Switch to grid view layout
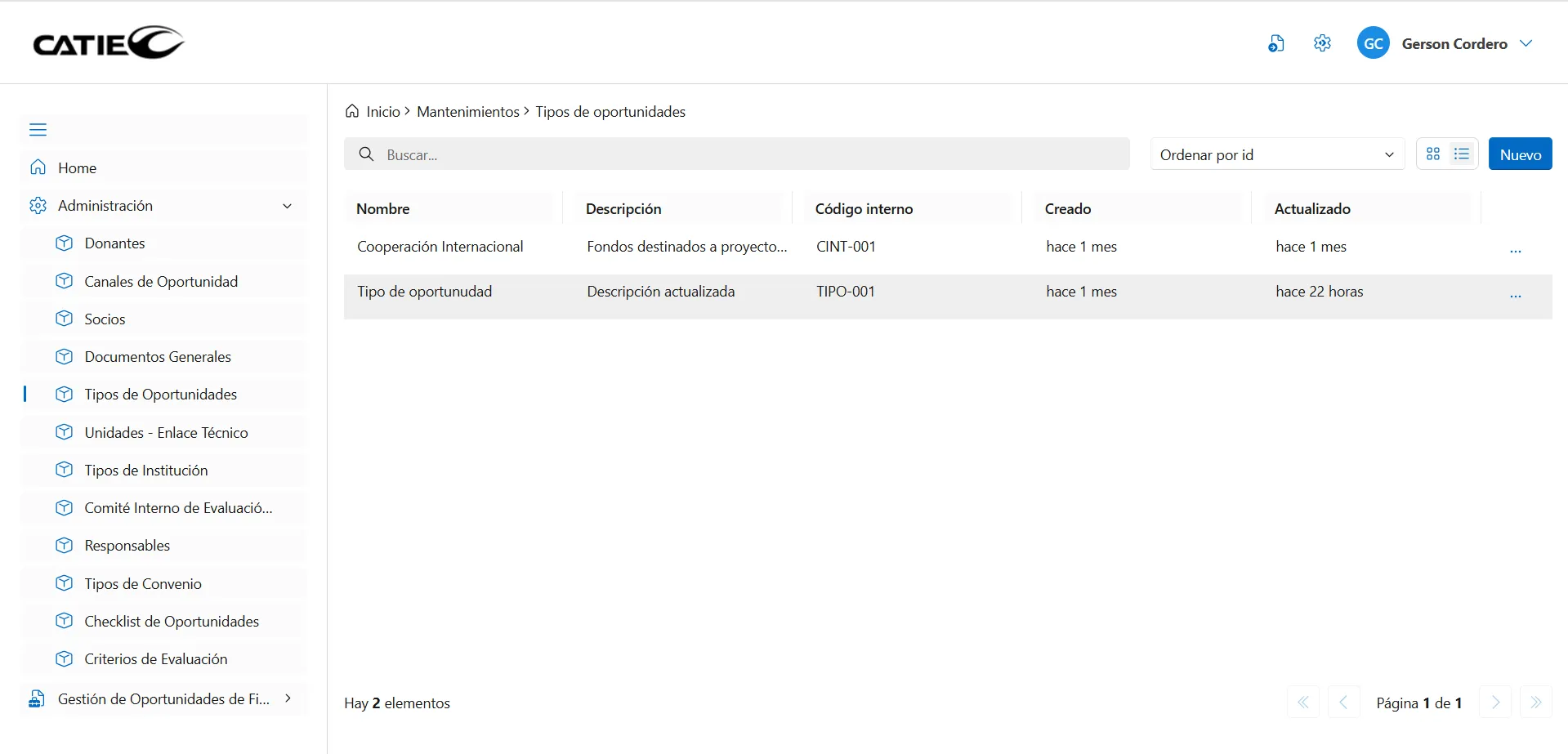The image size is (1568, 754). pos(1433,154)
